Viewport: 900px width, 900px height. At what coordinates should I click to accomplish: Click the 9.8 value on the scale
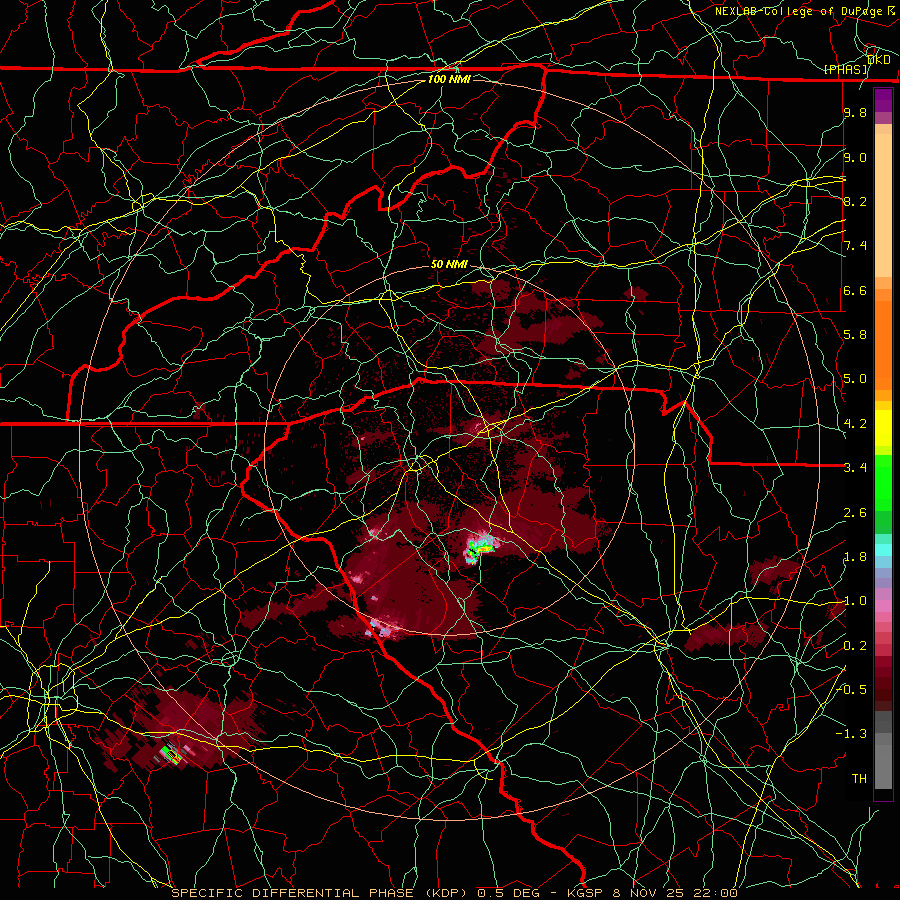point(855,112)
